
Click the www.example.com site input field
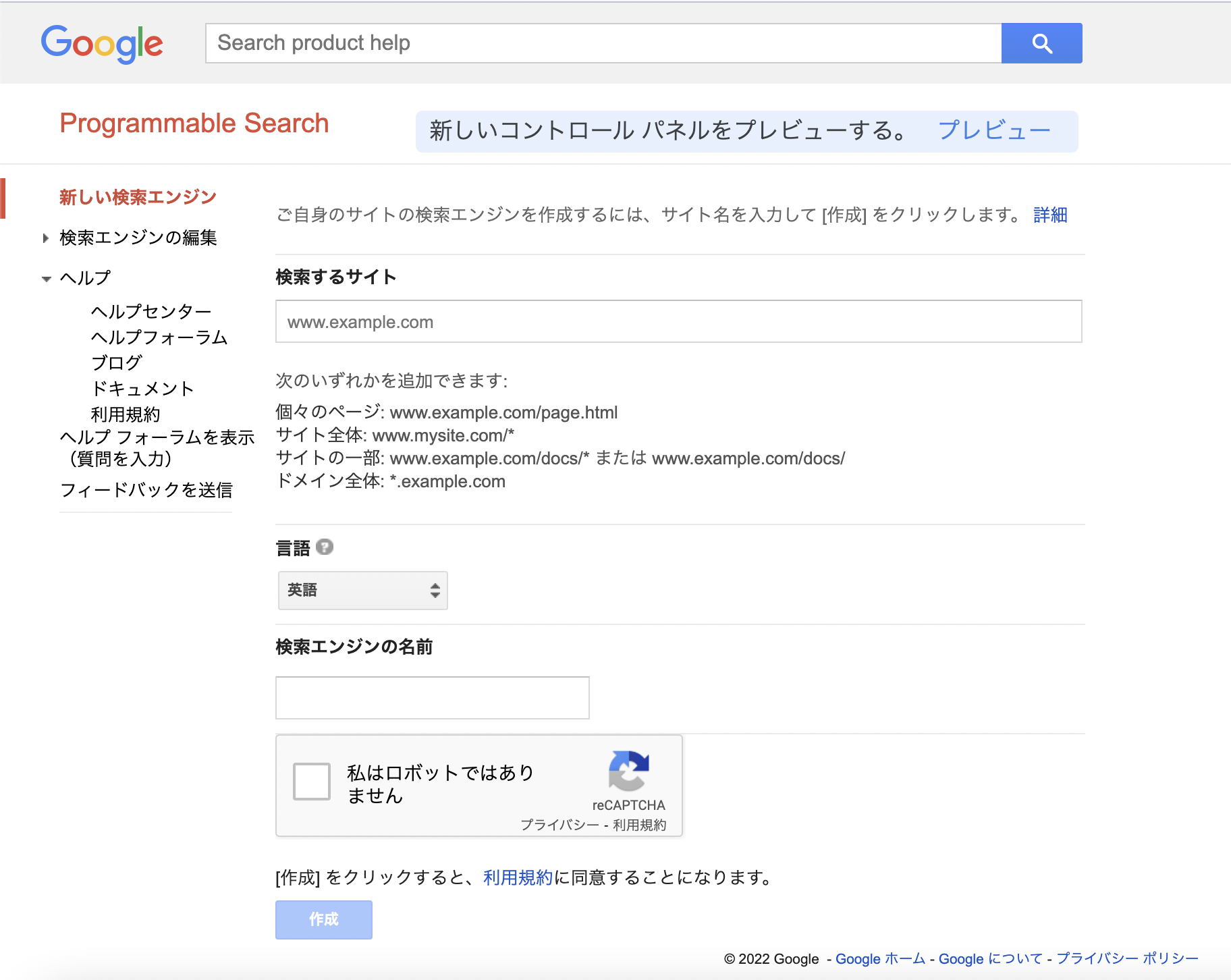pos(679,321)
